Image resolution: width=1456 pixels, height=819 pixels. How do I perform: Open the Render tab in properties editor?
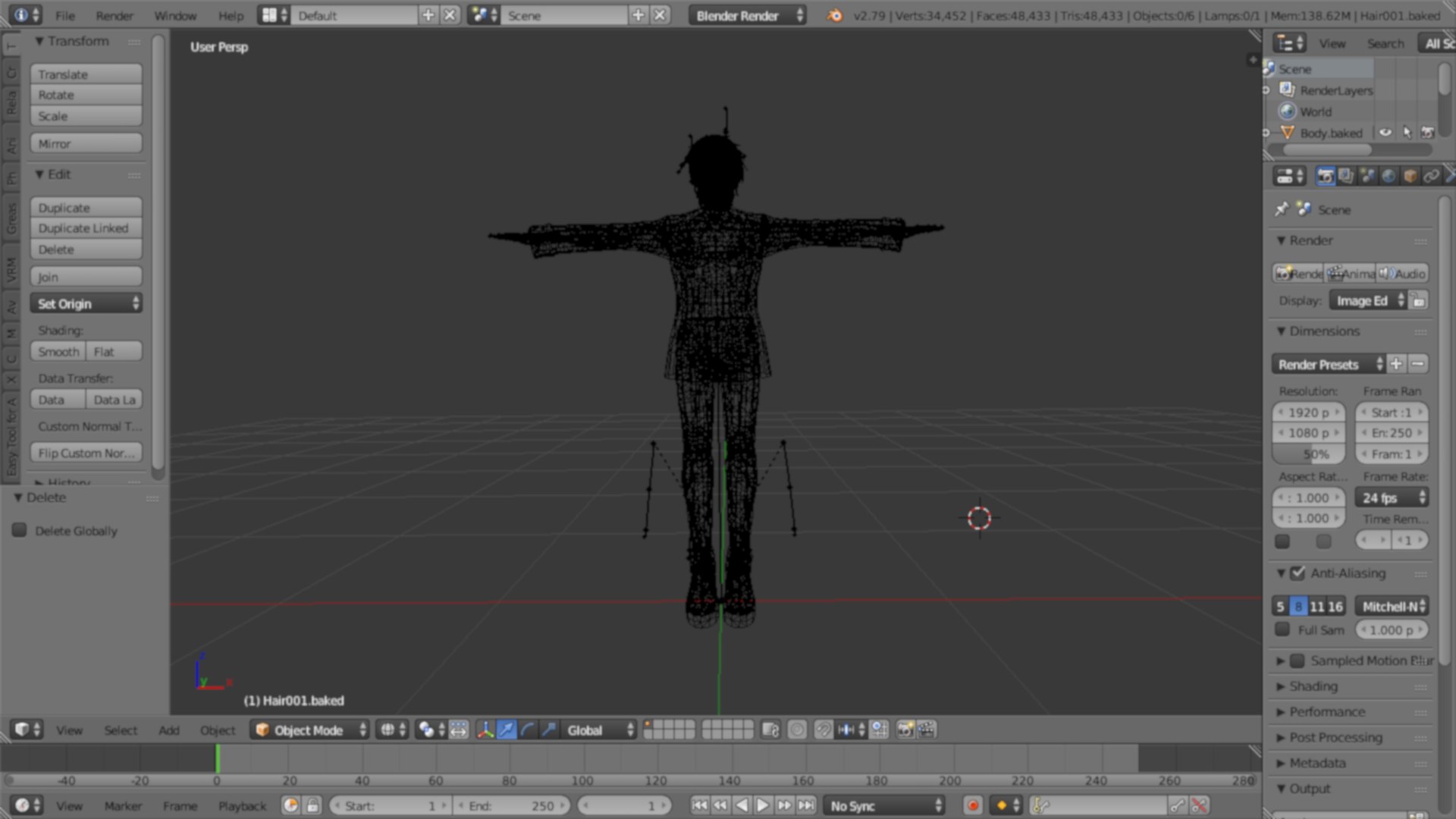point(1325,176)
